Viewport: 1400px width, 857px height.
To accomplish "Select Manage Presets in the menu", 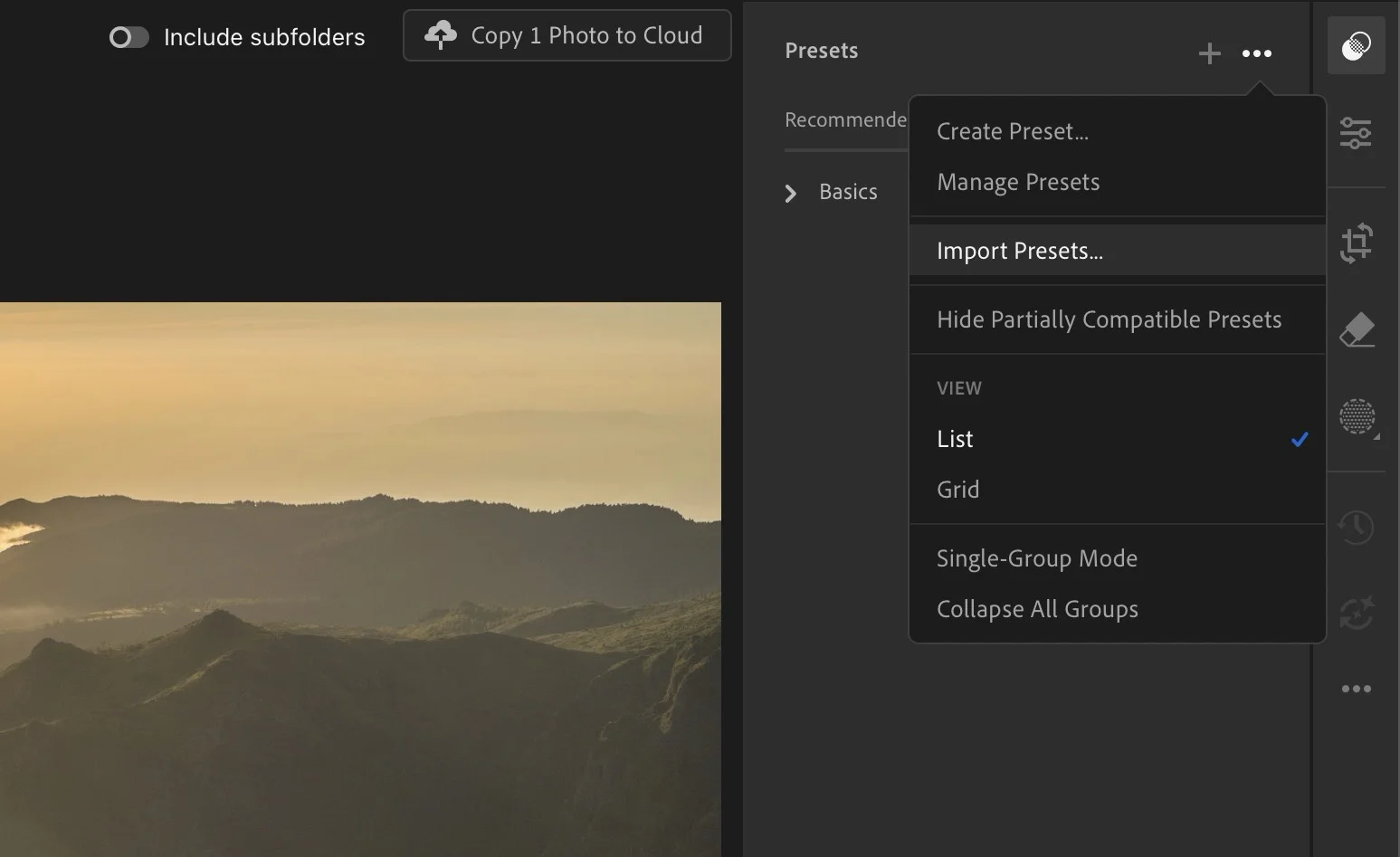I will [x=1018, y=181].
